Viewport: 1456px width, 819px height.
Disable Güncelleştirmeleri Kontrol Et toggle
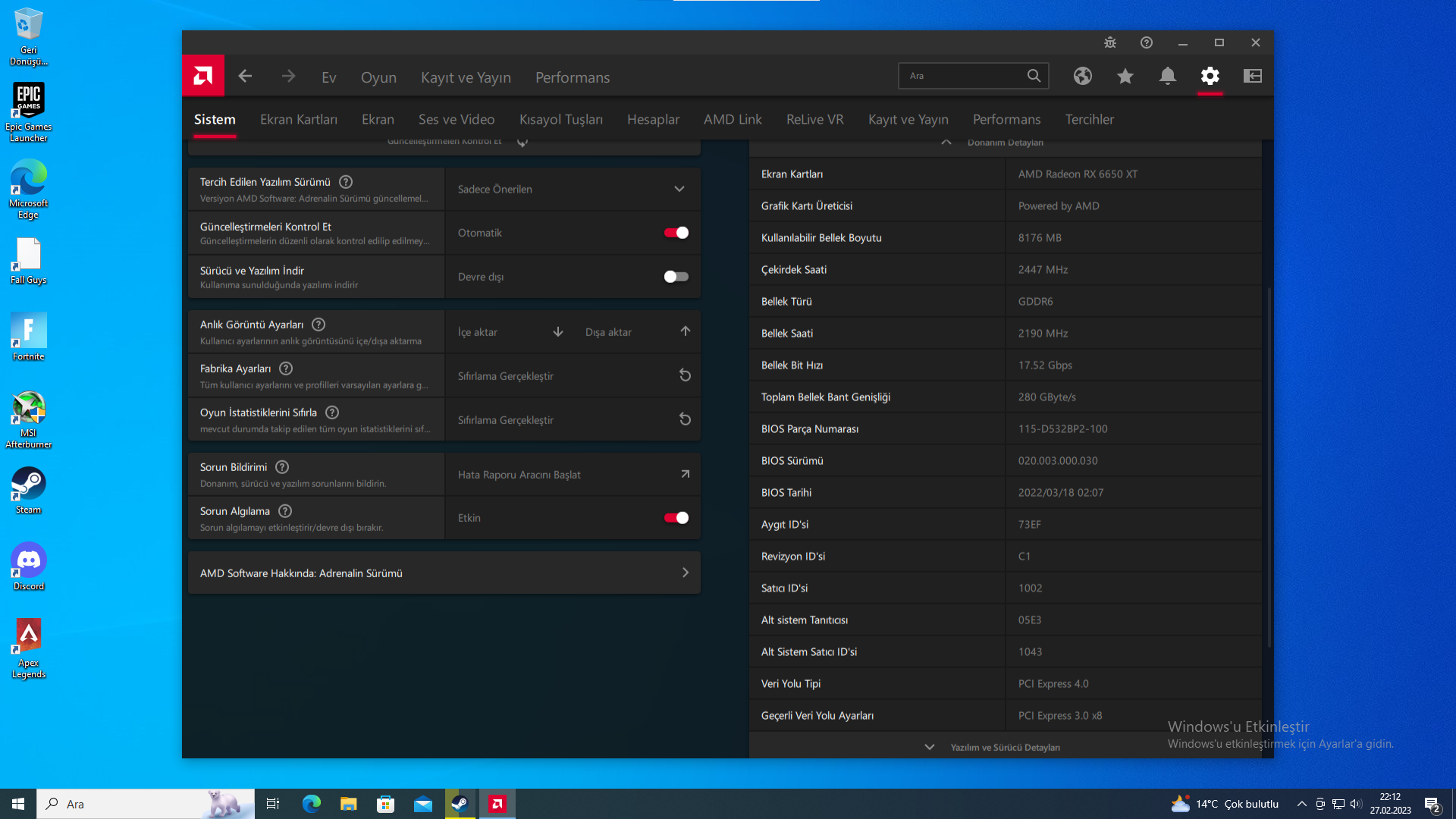[x=676, y=233]
